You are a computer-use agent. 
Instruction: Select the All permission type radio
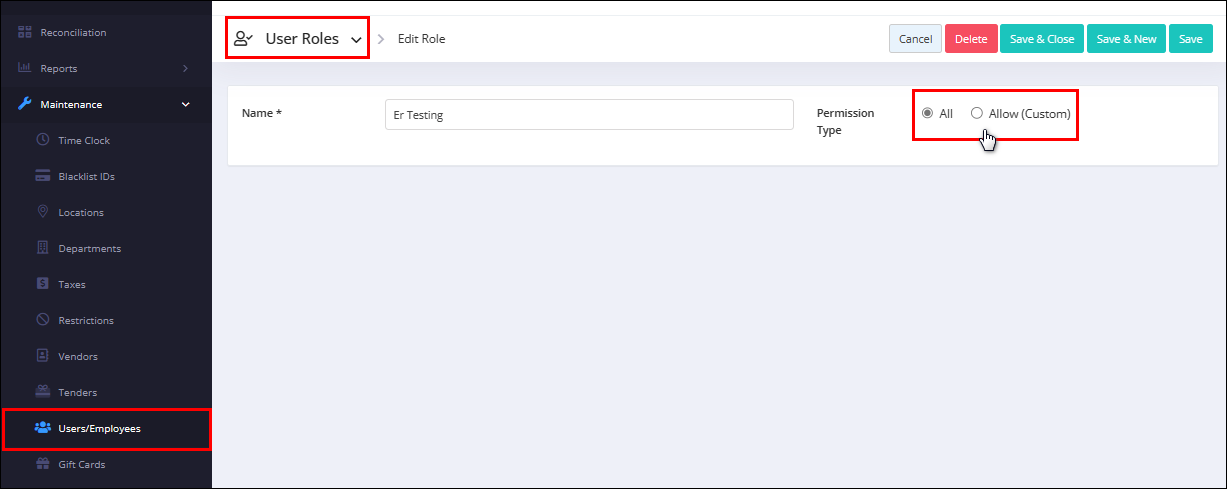(927, 114)
